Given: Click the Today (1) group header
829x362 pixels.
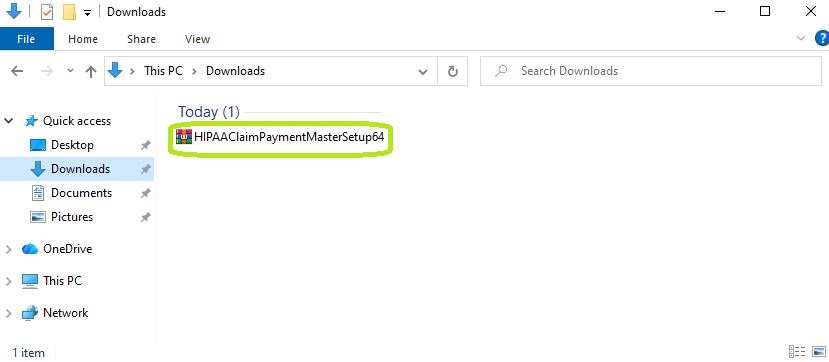Looking at the screenshot, I should 209,112.
